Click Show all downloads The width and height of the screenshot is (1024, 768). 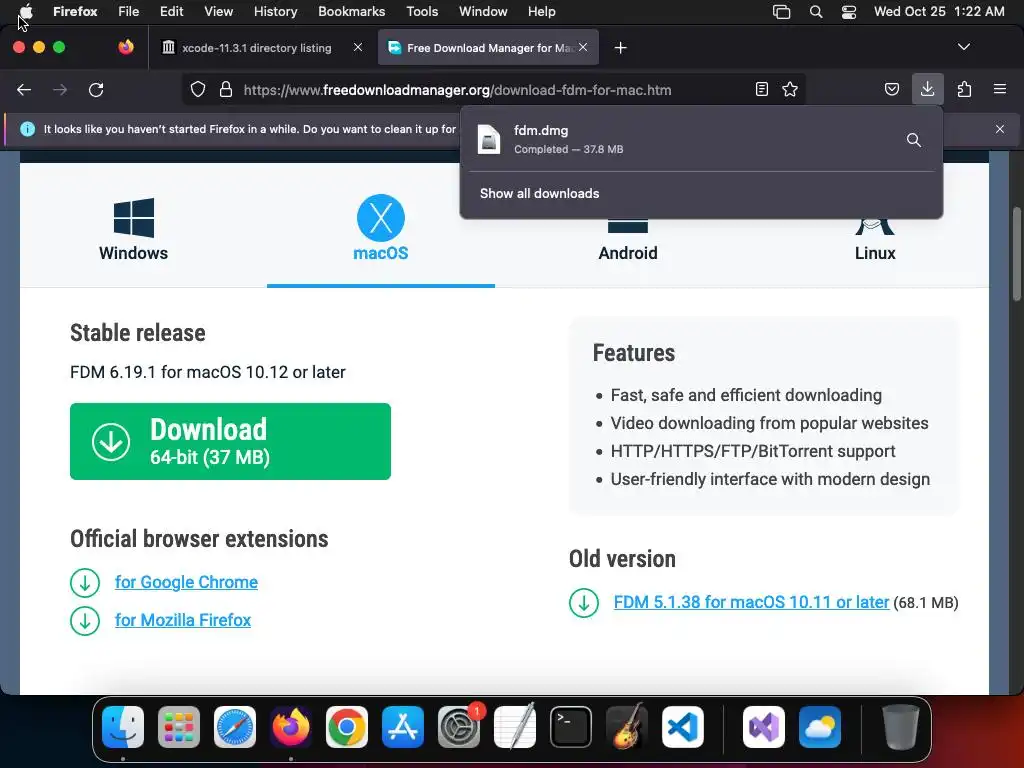[x=539, y=193]
